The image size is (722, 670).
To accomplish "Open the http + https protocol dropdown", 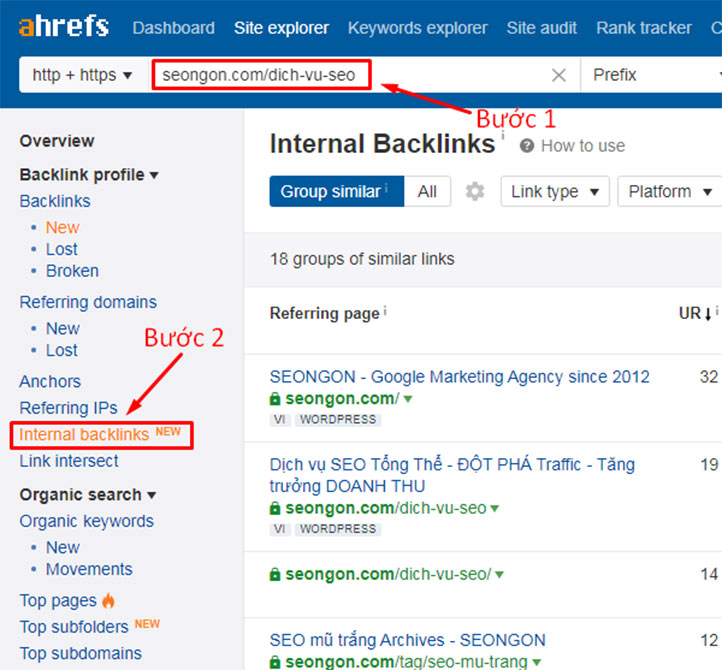I will point(83,75).
